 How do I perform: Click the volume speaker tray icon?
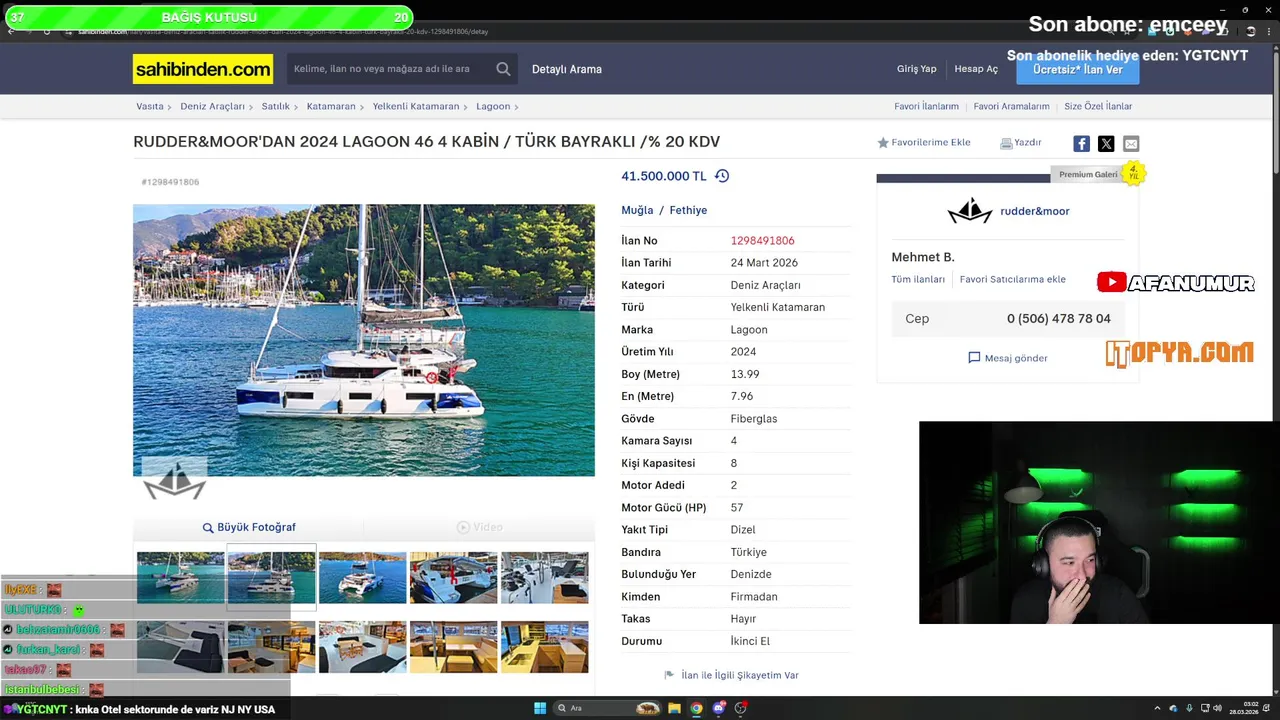1217,708
